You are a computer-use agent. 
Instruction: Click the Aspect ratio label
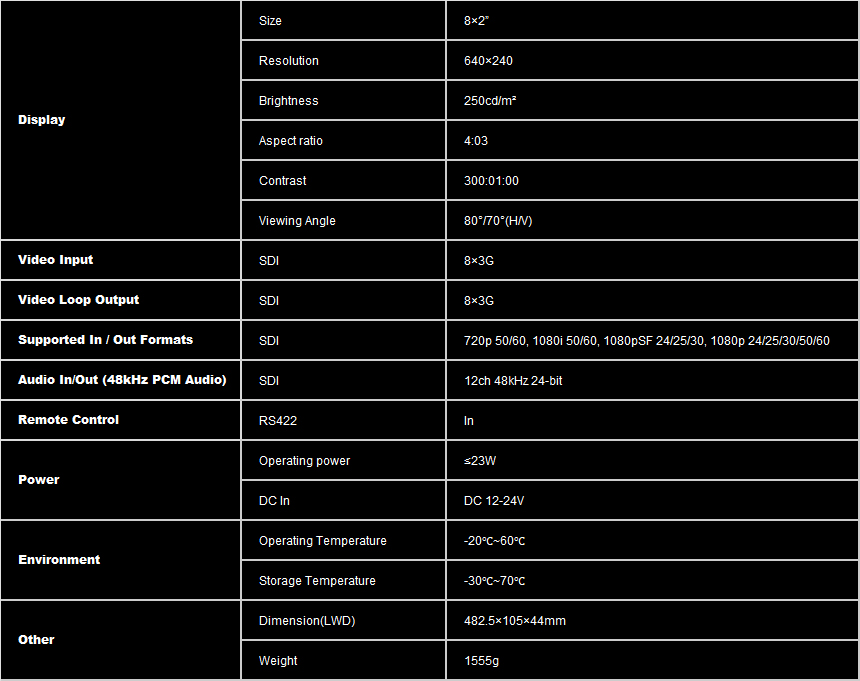click(x=291, y=141)
